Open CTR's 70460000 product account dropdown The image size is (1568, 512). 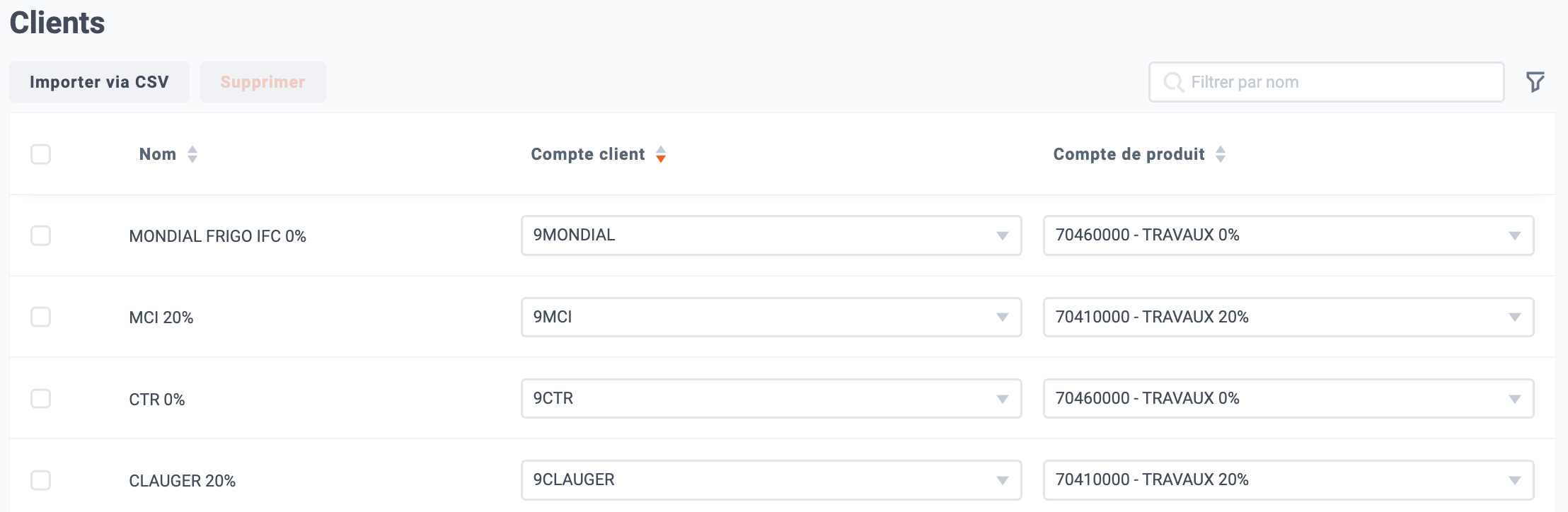[x=1289, y=398]
